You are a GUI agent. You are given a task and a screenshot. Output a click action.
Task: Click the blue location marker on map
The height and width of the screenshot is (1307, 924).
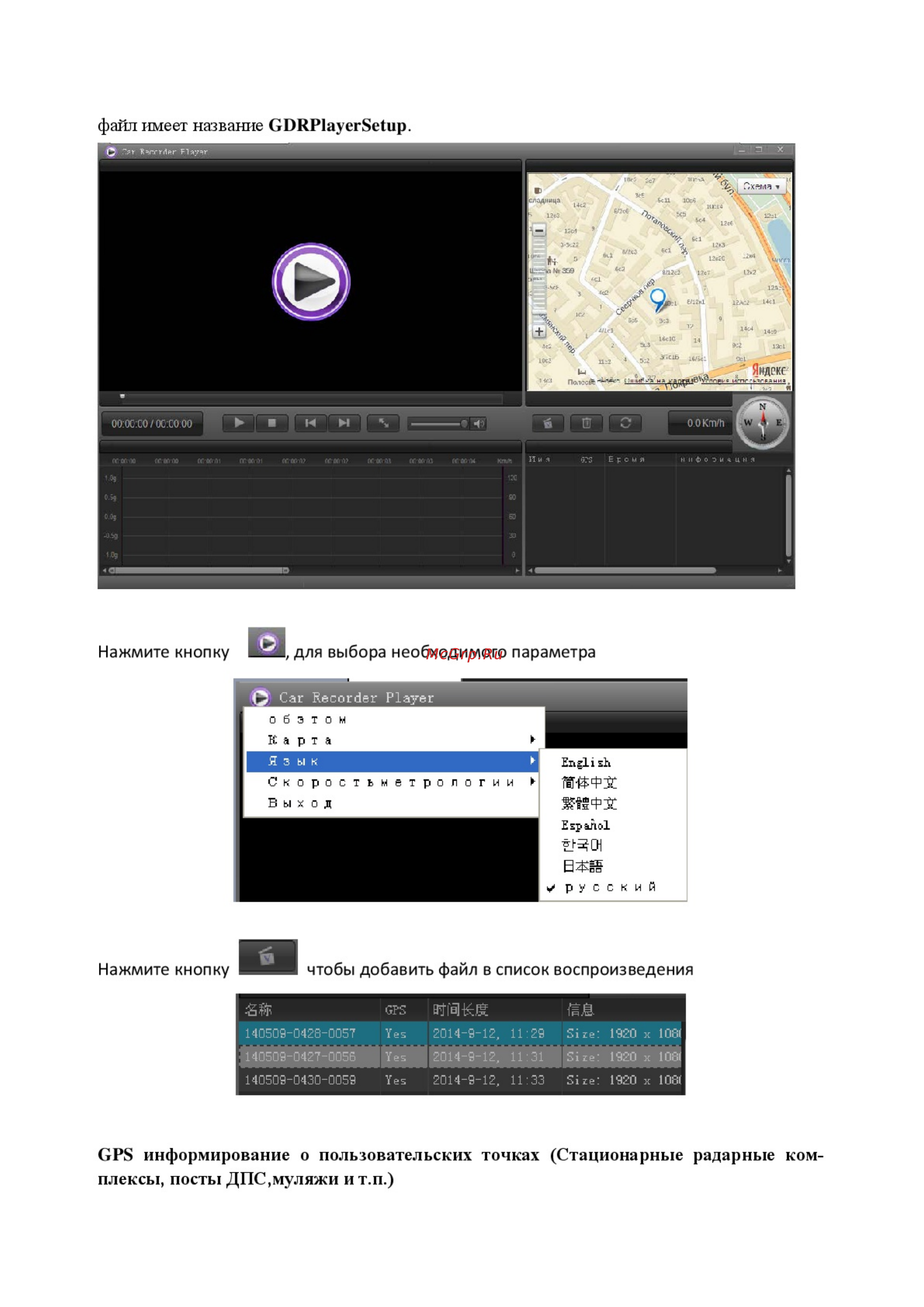(658, 300)
